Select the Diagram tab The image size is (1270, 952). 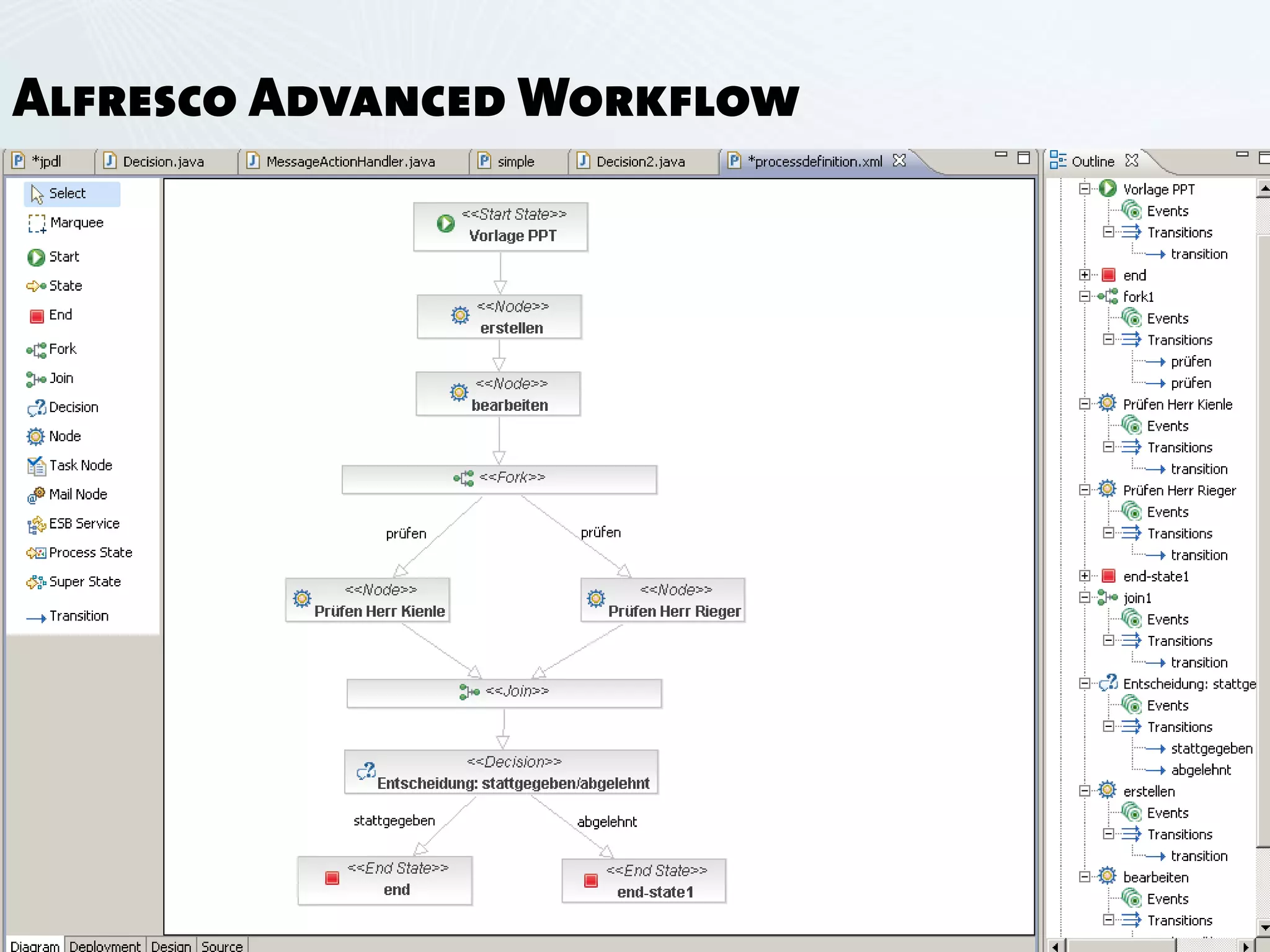tap(35, 946)
